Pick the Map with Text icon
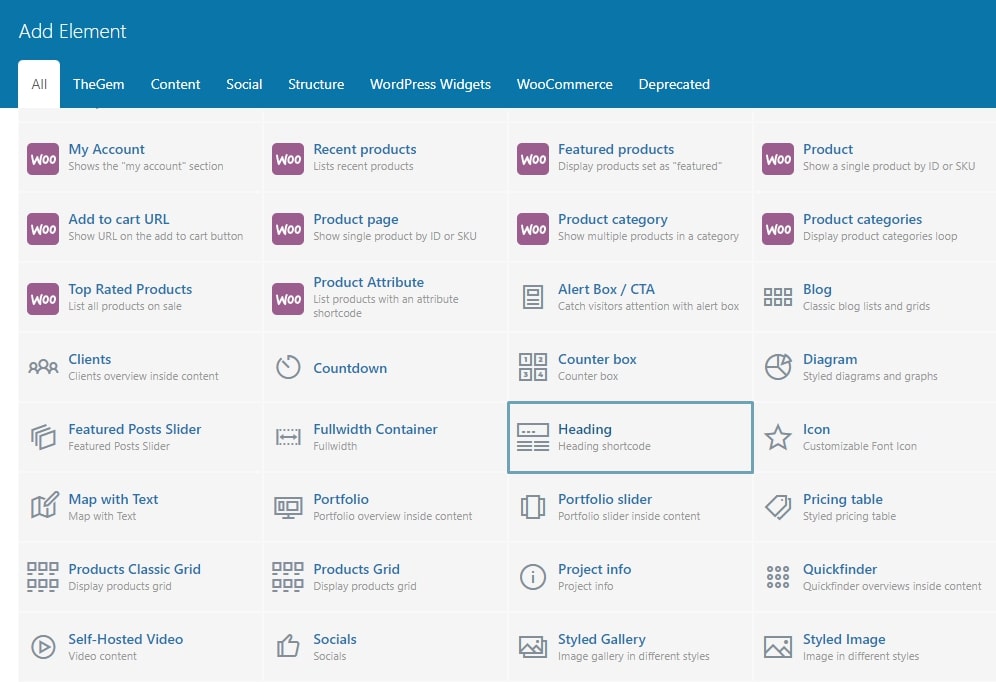 click(x=43, y=507)
